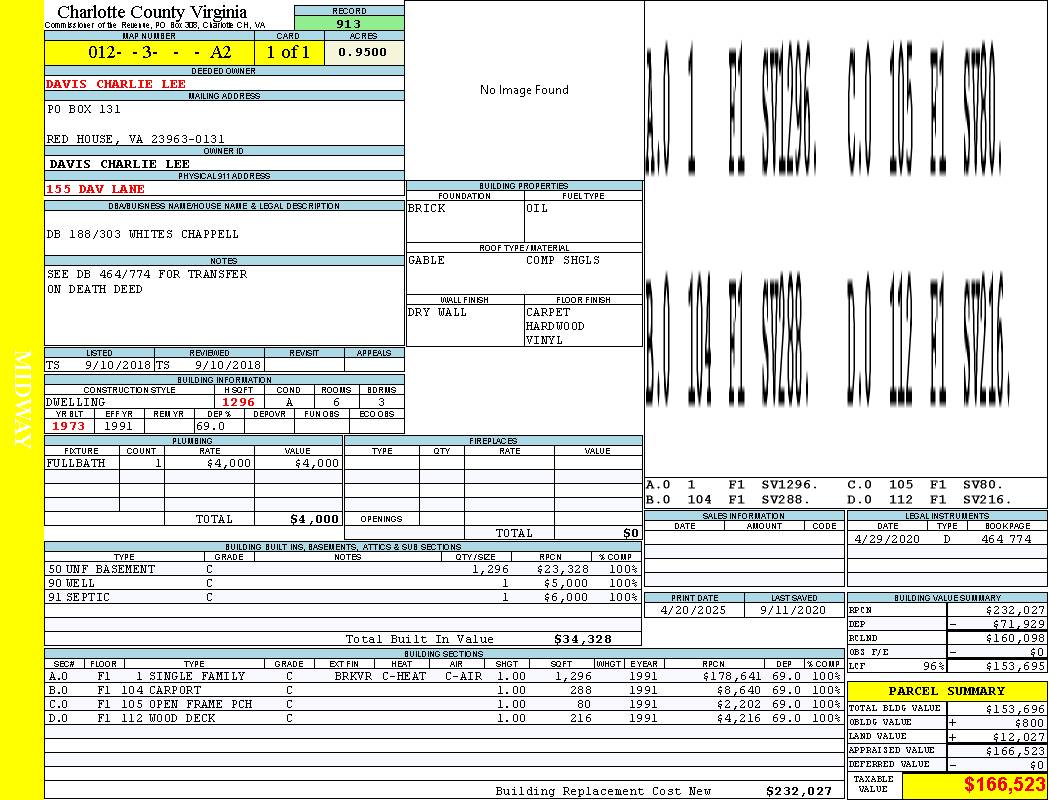Click fireplaces total $0
This screenshot has height=800, width=1050.
pos(631,534)
